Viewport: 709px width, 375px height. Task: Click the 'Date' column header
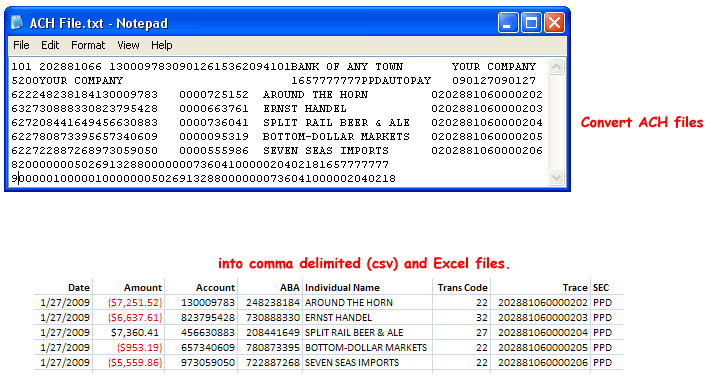coord(79,288)
